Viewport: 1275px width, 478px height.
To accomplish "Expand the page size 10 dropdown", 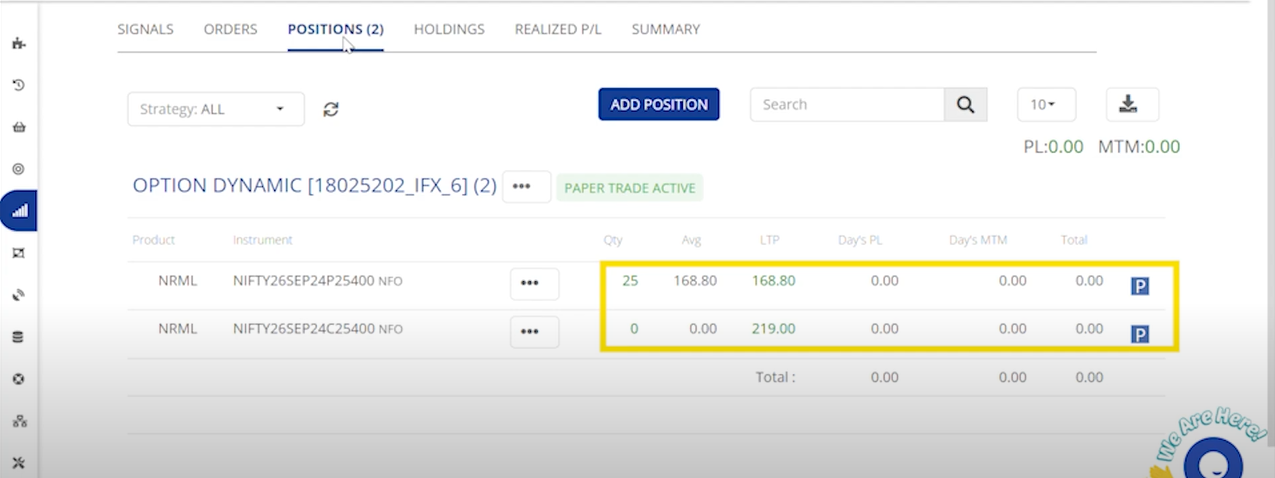I will point(1045,104).
